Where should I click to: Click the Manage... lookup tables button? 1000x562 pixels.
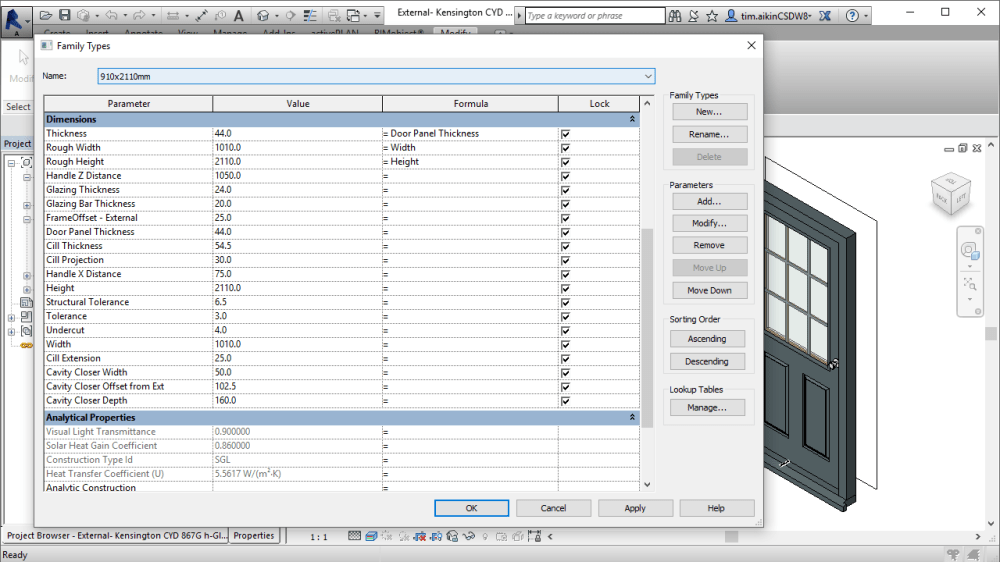[707, 408]
